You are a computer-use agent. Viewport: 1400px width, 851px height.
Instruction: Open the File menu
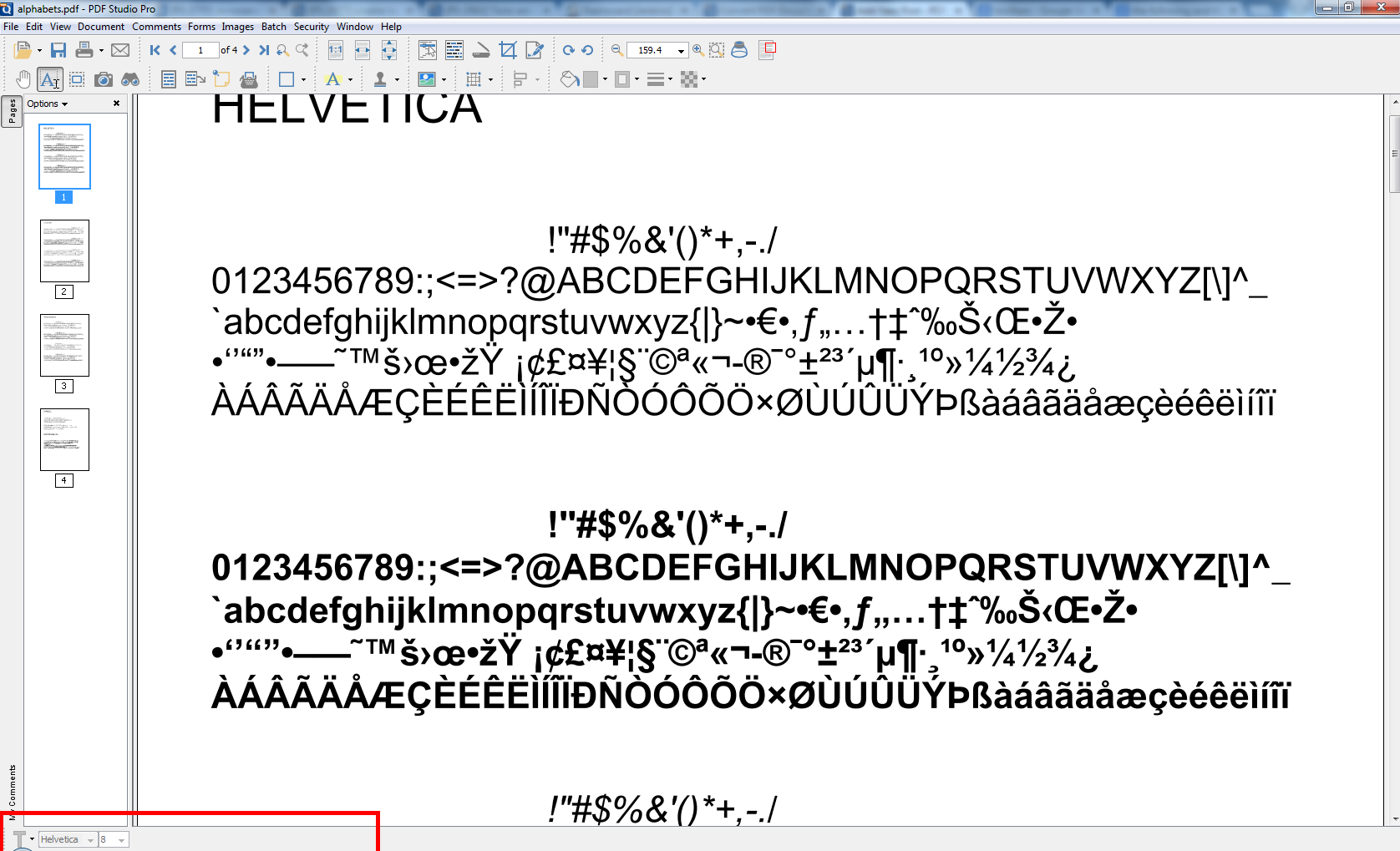click(11, 27)
